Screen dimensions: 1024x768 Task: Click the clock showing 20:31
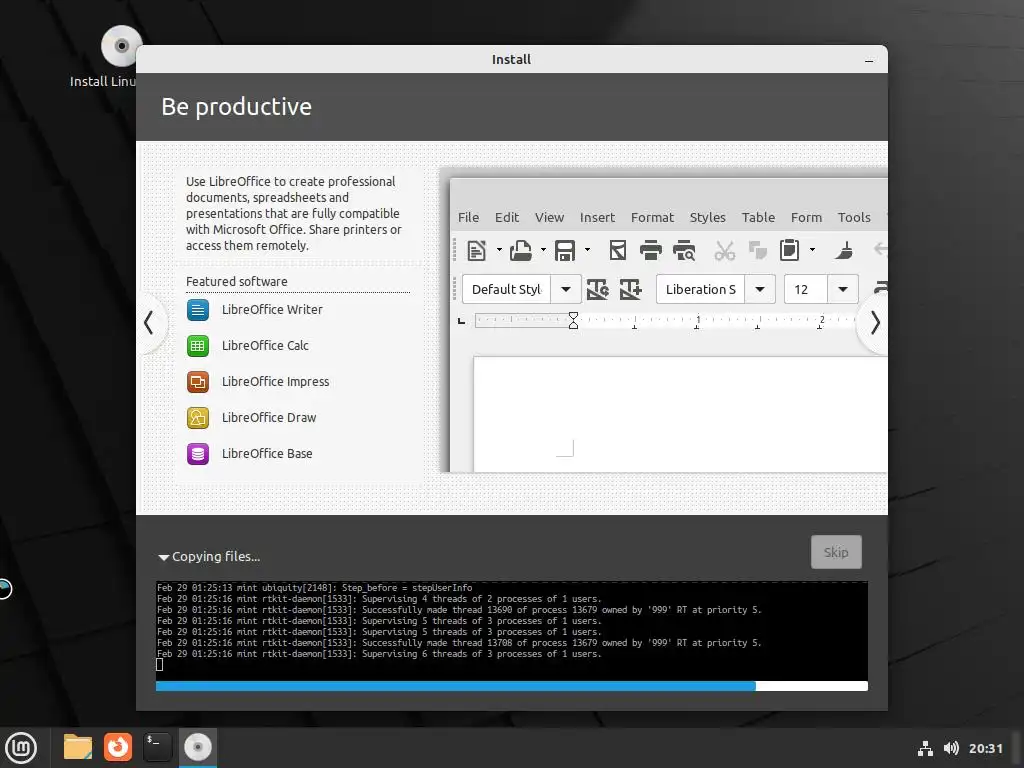(x=985, y=748)
